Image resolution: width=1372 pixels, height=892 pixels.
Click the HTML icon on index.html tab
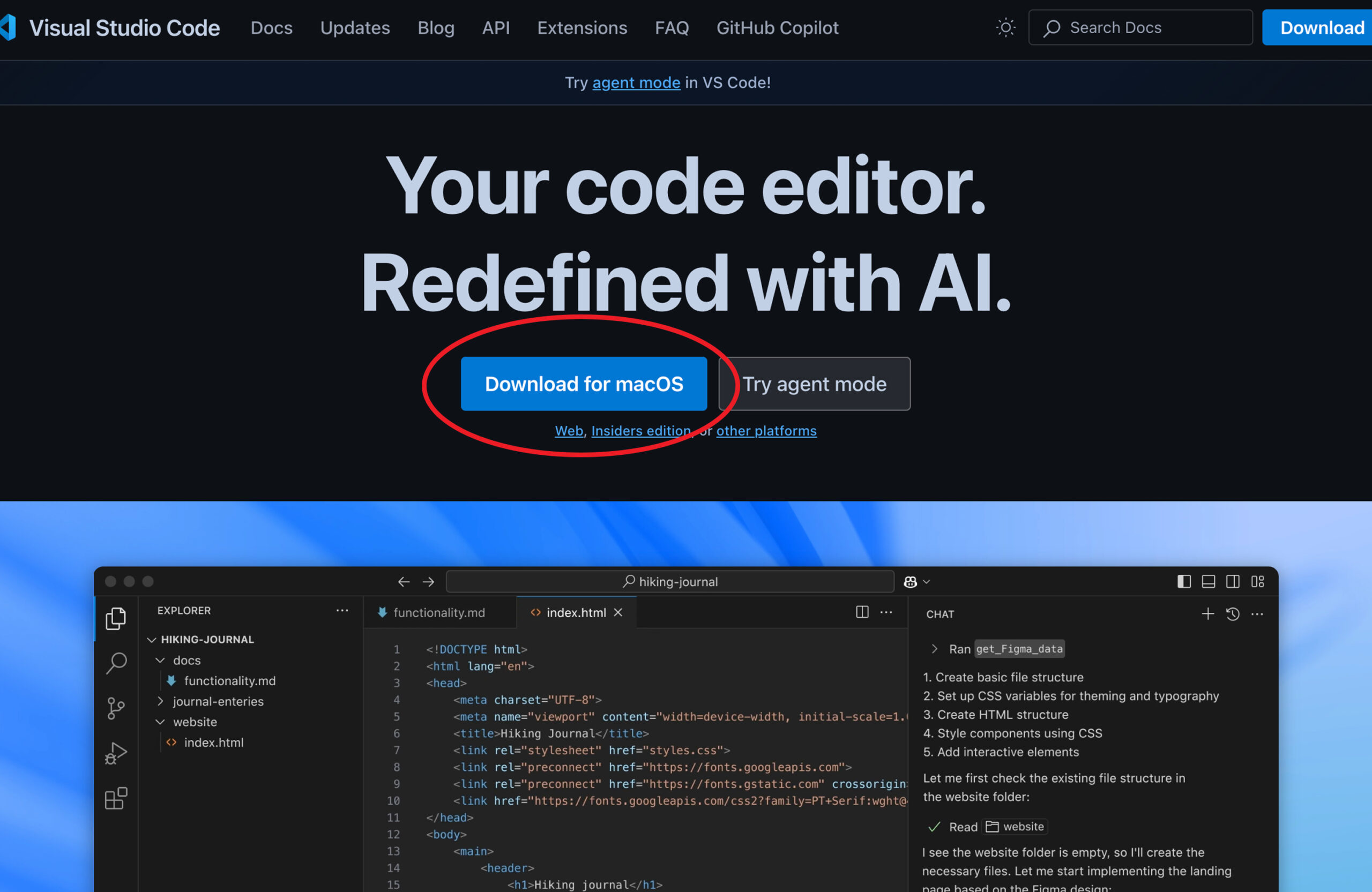coord(535,612)
